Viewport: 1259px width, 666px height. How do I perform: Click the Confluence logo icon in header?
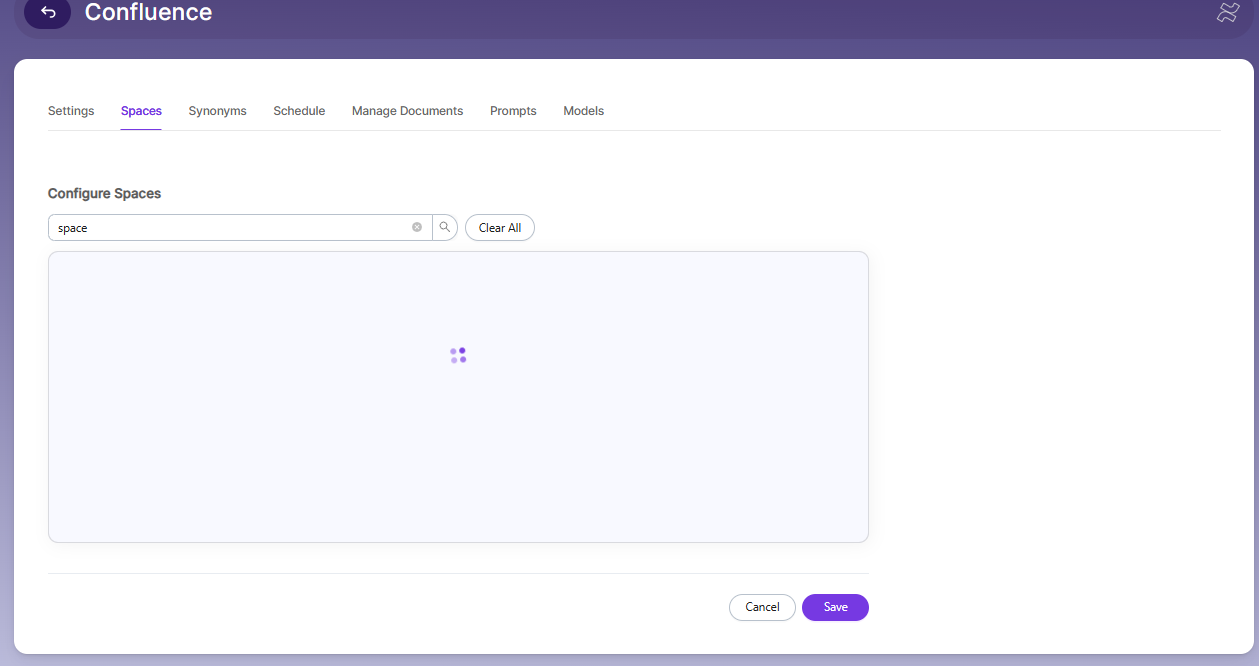[x=1228, y=12]
